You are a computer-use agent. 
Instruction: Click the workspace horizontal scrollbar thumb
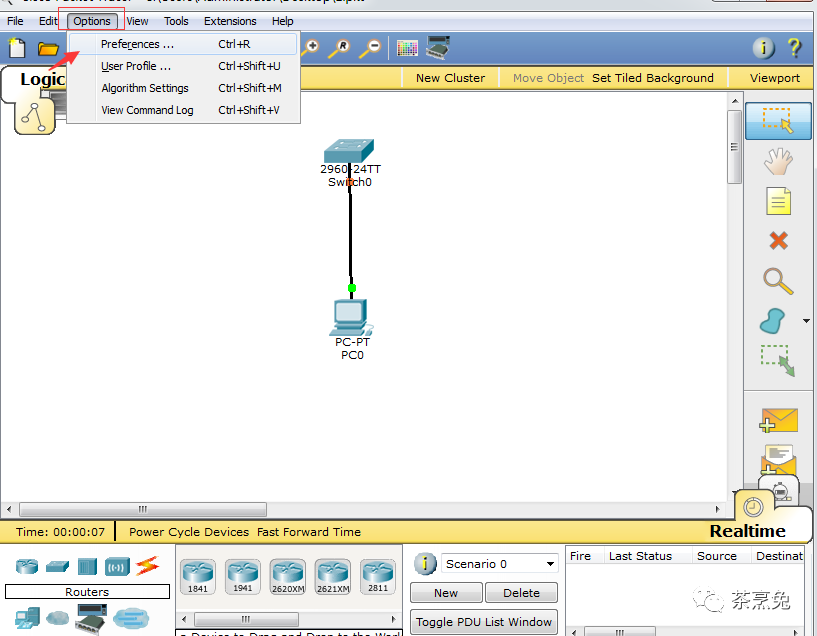point(143,509)
